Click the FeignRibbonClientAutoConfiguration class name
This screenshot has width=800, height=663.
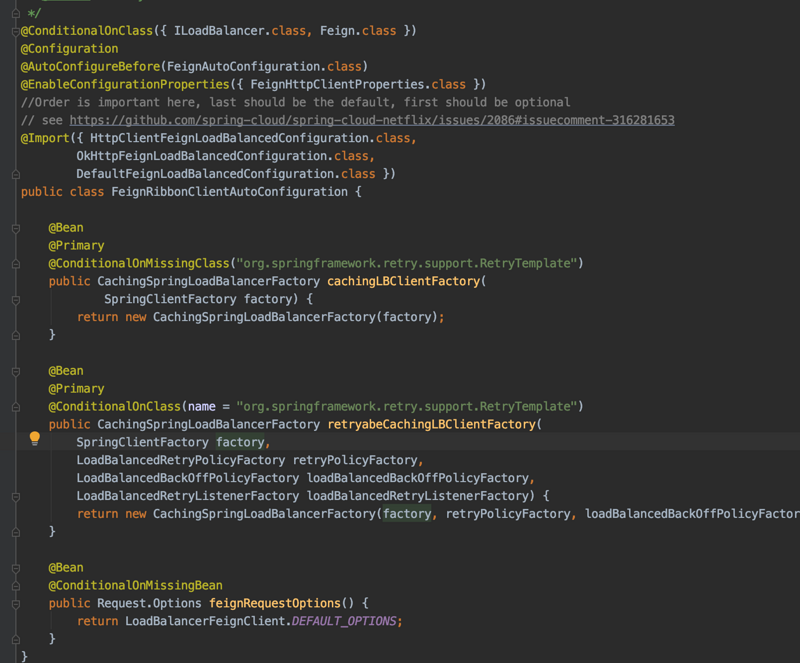[x=230, y=192]
